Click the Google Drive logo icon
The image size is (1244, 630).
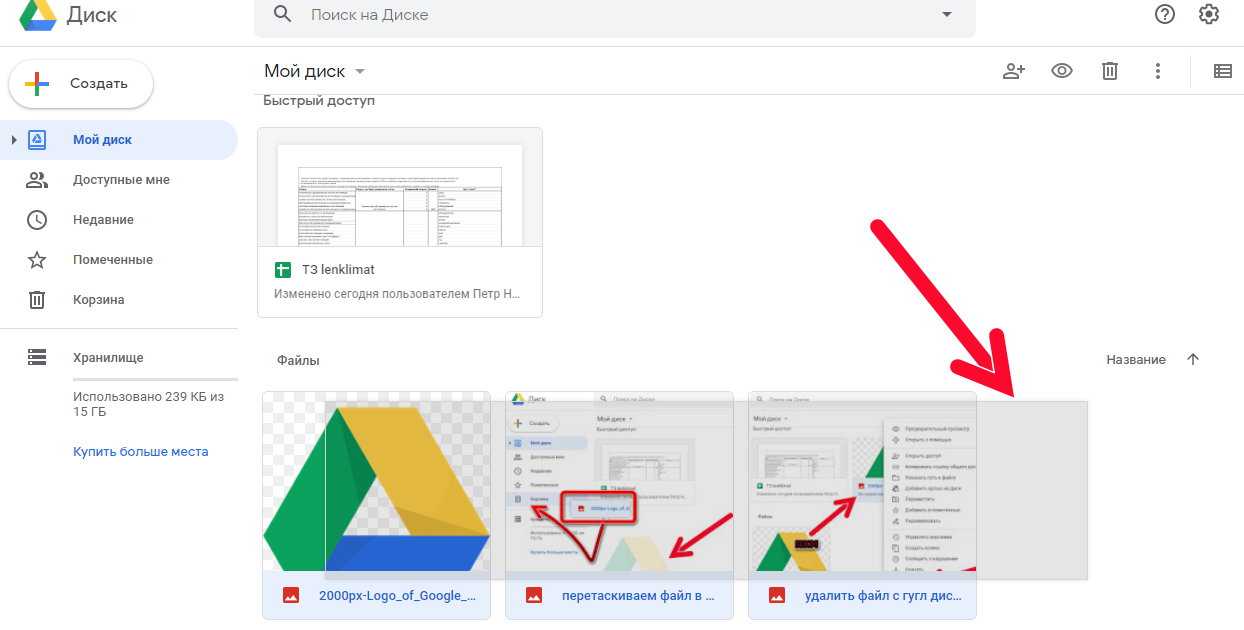(37, 14)
